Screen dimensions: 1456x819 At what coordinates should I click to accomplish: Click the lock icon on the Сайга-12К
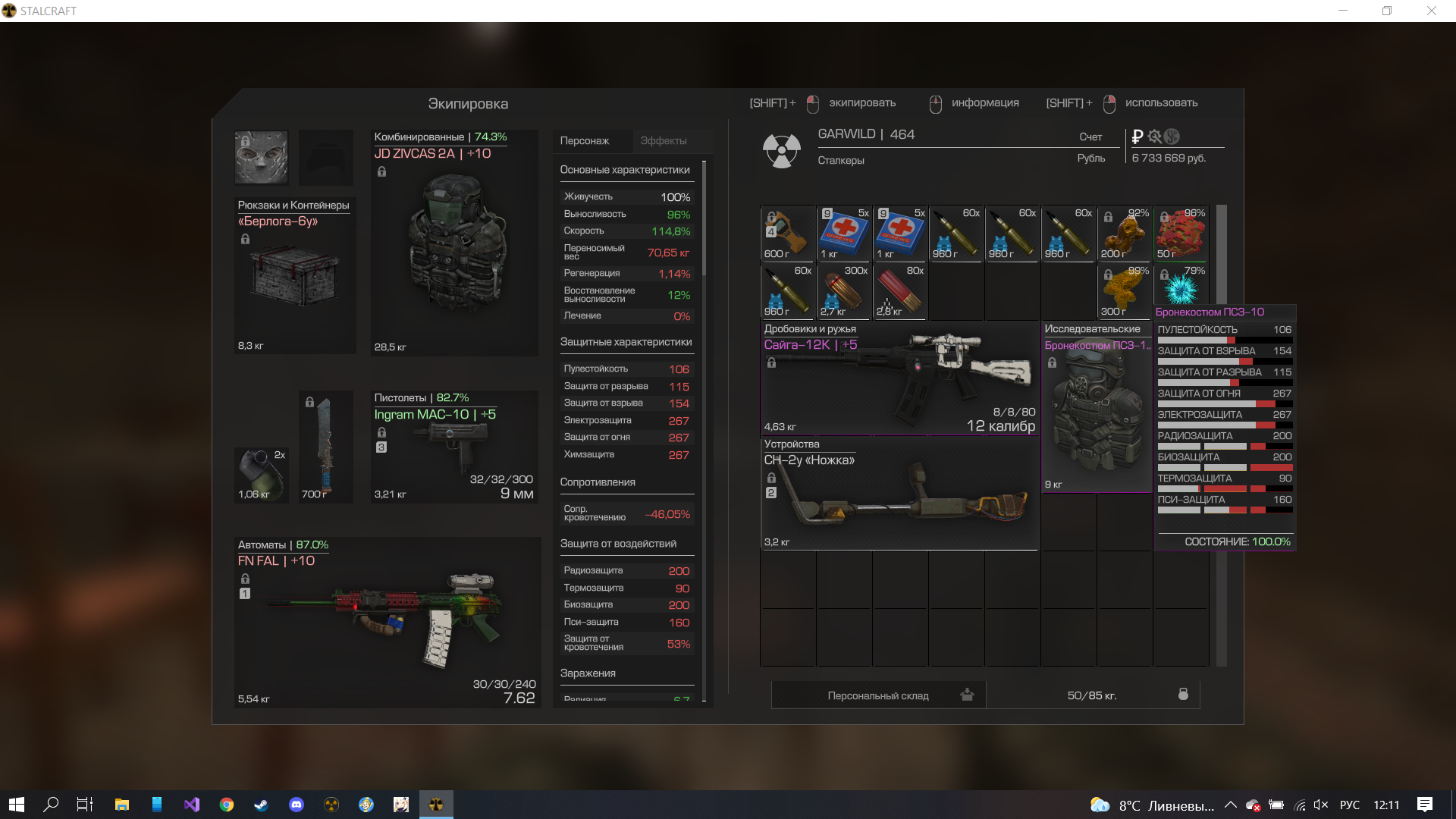click(771, 362)
